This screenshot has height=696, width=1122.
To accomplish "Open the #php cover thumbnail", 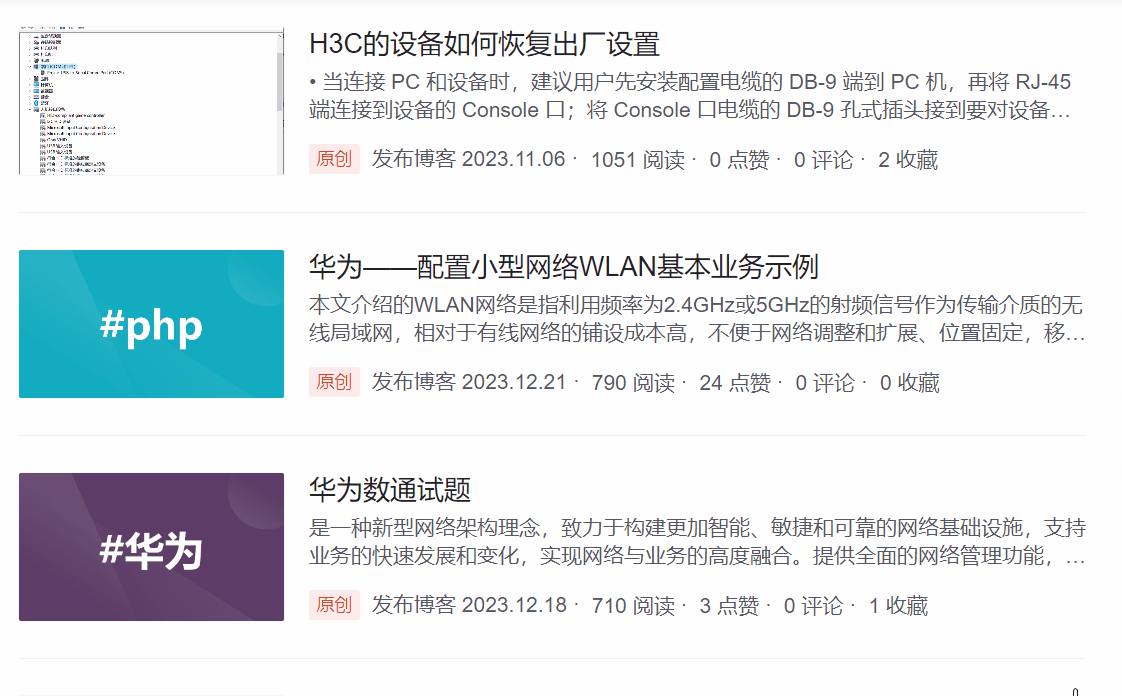I will tap(151, 323).
